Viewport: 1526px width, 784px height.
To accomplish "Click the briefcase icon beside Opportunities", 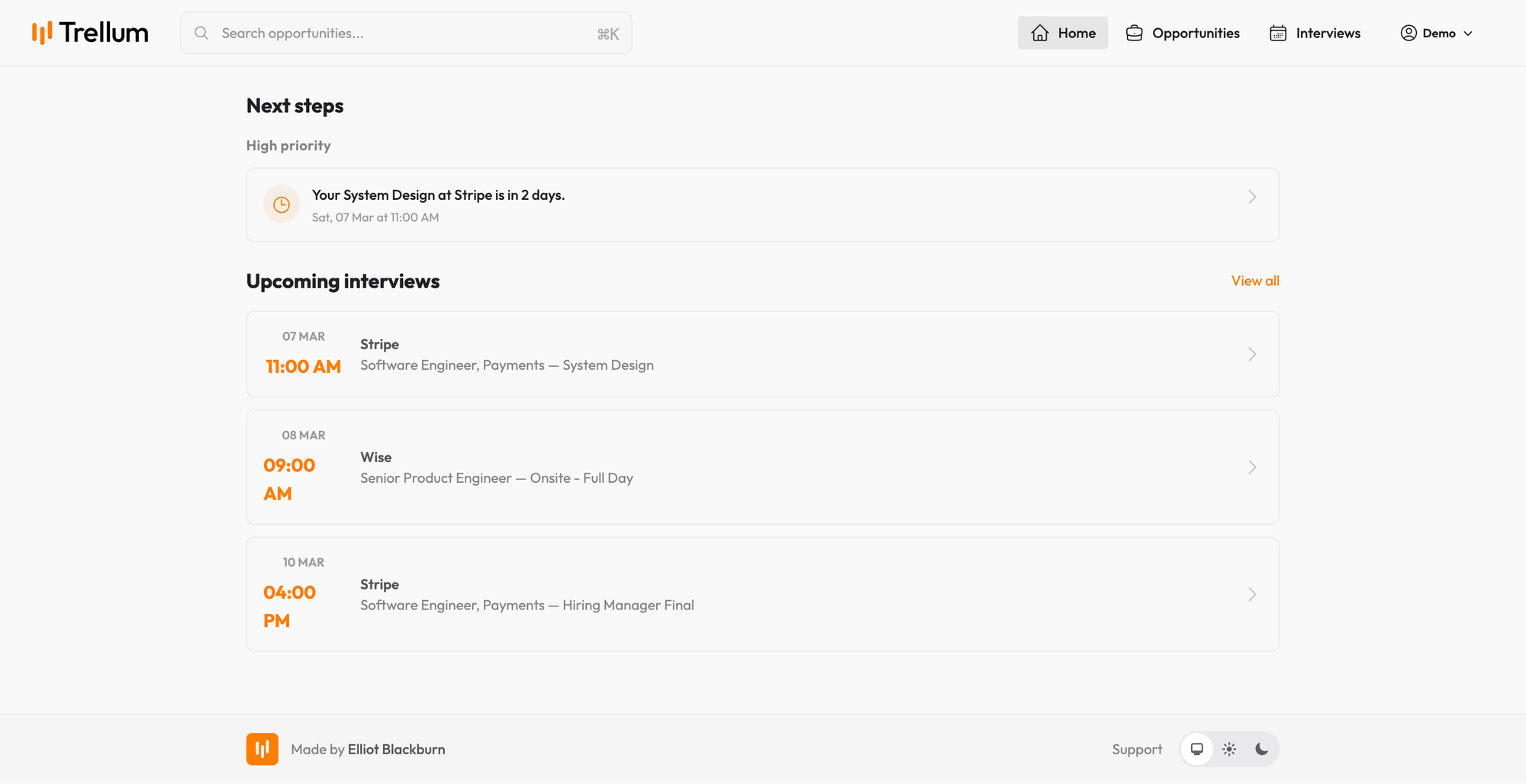I will pos(1134,33).
